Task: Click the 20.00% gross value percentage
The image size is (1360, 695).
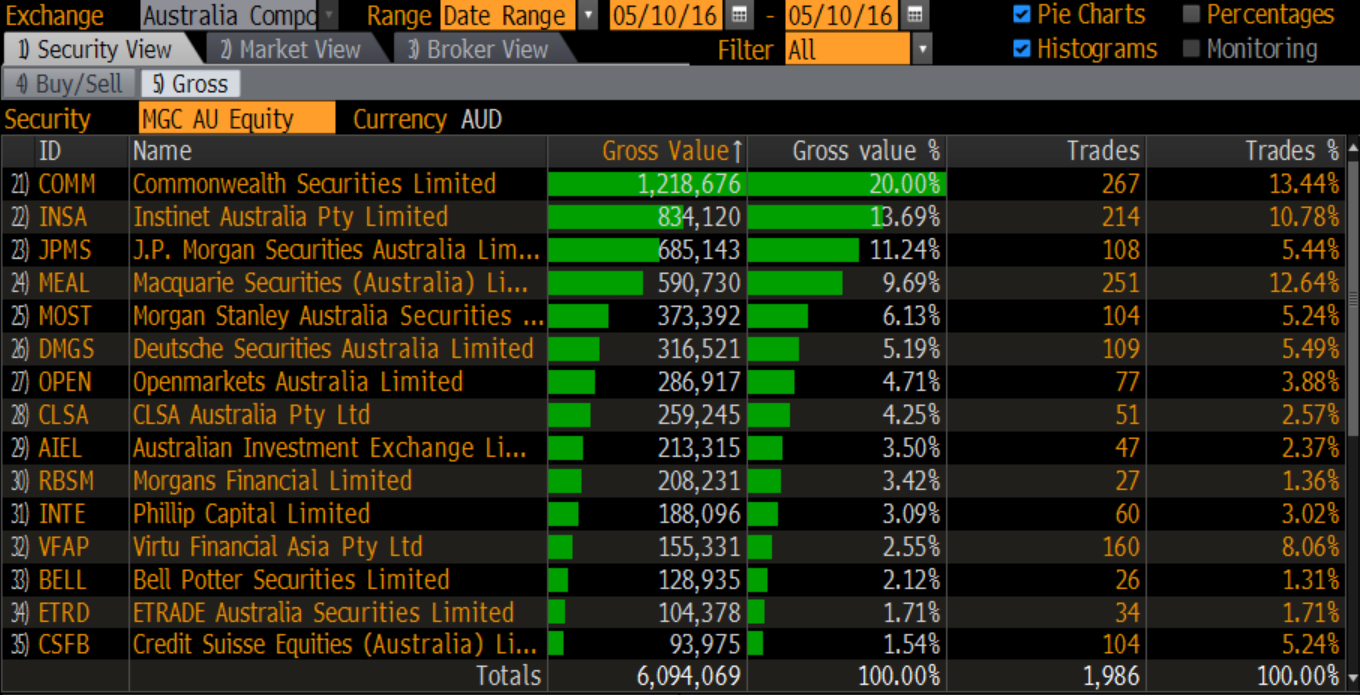Action: point(904,184)
